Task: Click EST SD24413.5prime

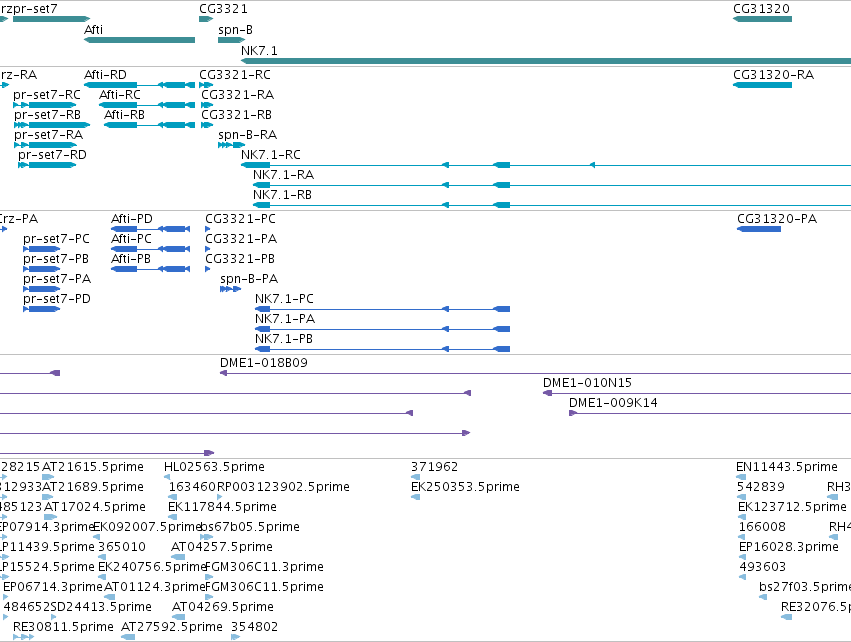Action: pos(101,607)
